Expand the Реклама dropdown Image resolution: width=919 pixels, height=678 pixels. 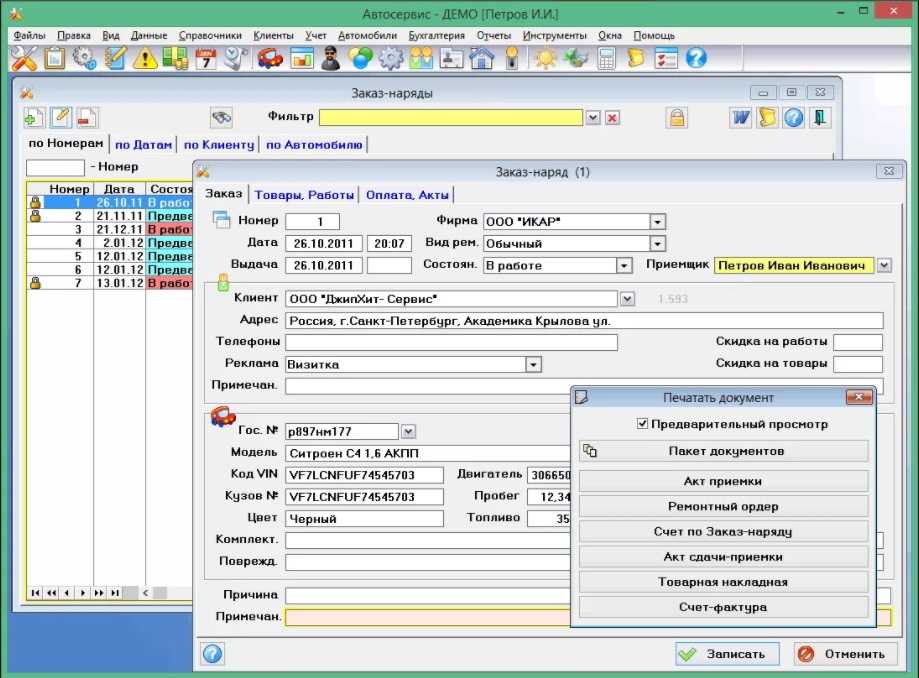(x=534, y=365)
